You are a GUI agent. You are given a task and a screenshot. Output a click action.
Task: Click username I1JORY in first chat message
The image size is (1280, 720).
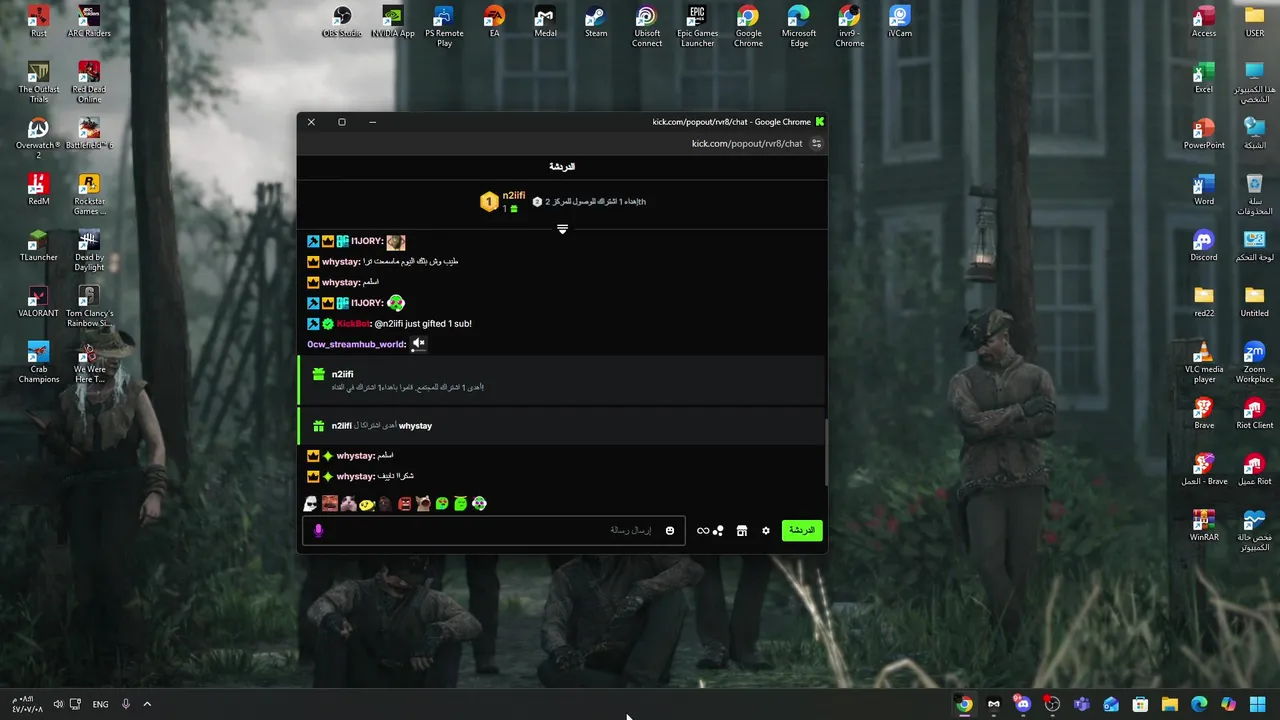click(367, 242)
